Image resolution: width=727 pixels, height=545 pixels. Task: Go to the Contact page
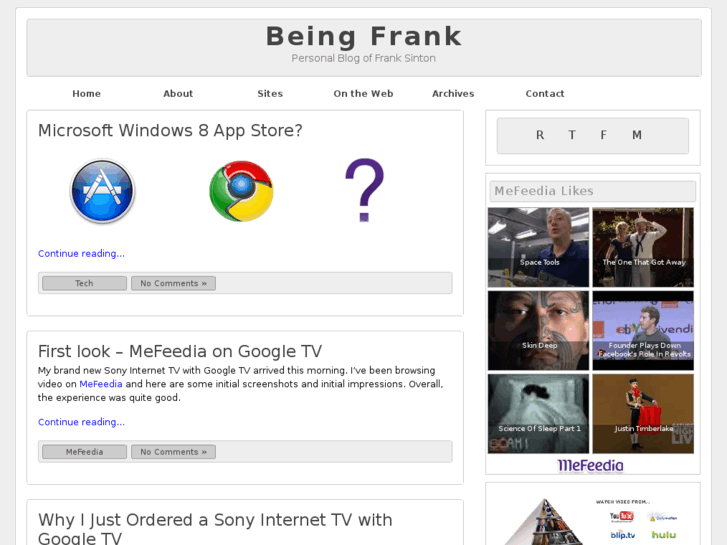click(x=545, y=94)
